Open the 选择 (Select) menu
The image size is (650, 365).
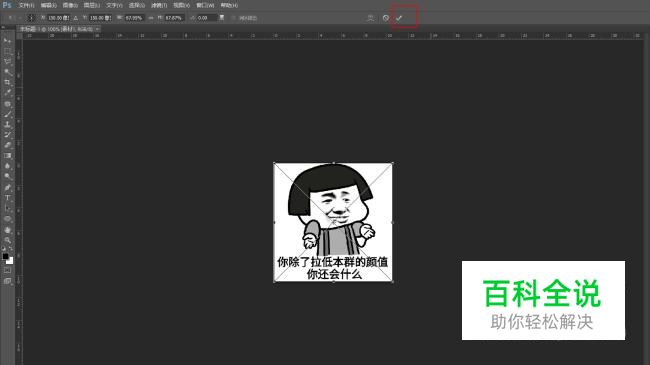[x=137, y=5]
